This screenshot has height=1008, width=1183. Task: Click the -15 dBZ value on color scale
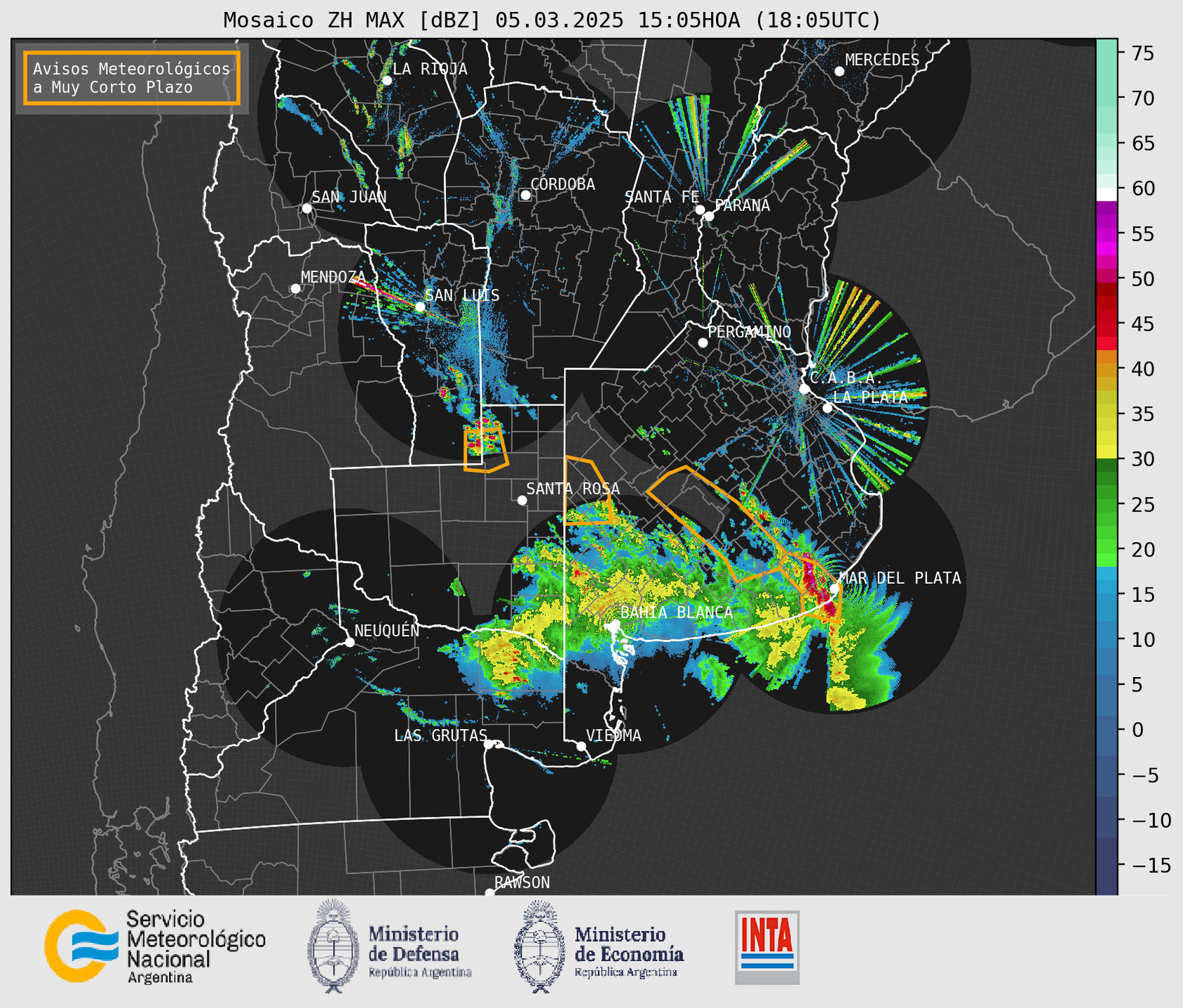[x=1151, y=865]
